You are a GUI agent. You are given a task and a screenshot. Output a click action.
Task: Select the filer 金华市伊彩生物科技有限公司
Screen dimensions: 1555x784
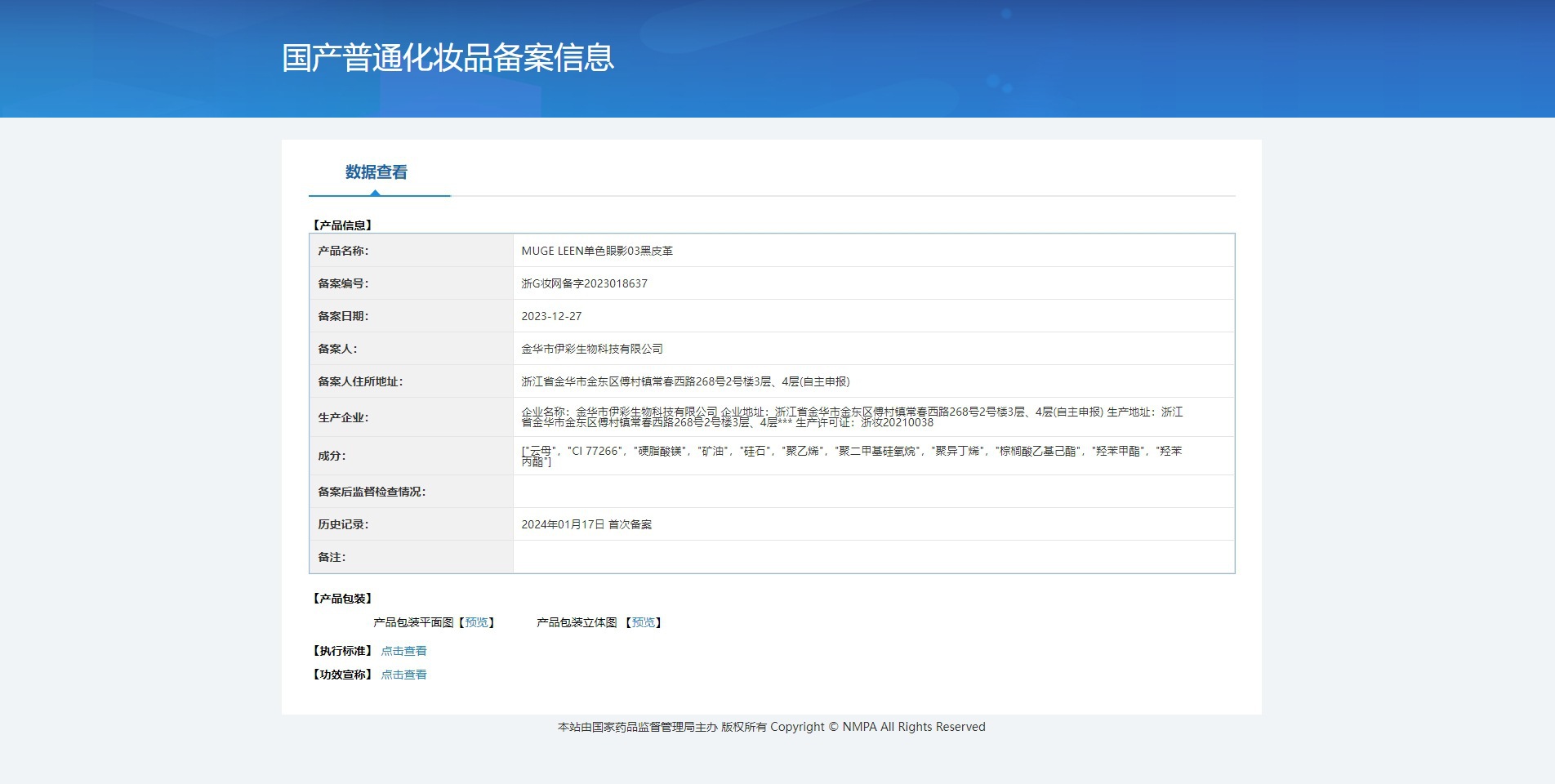tap(592, 349)
